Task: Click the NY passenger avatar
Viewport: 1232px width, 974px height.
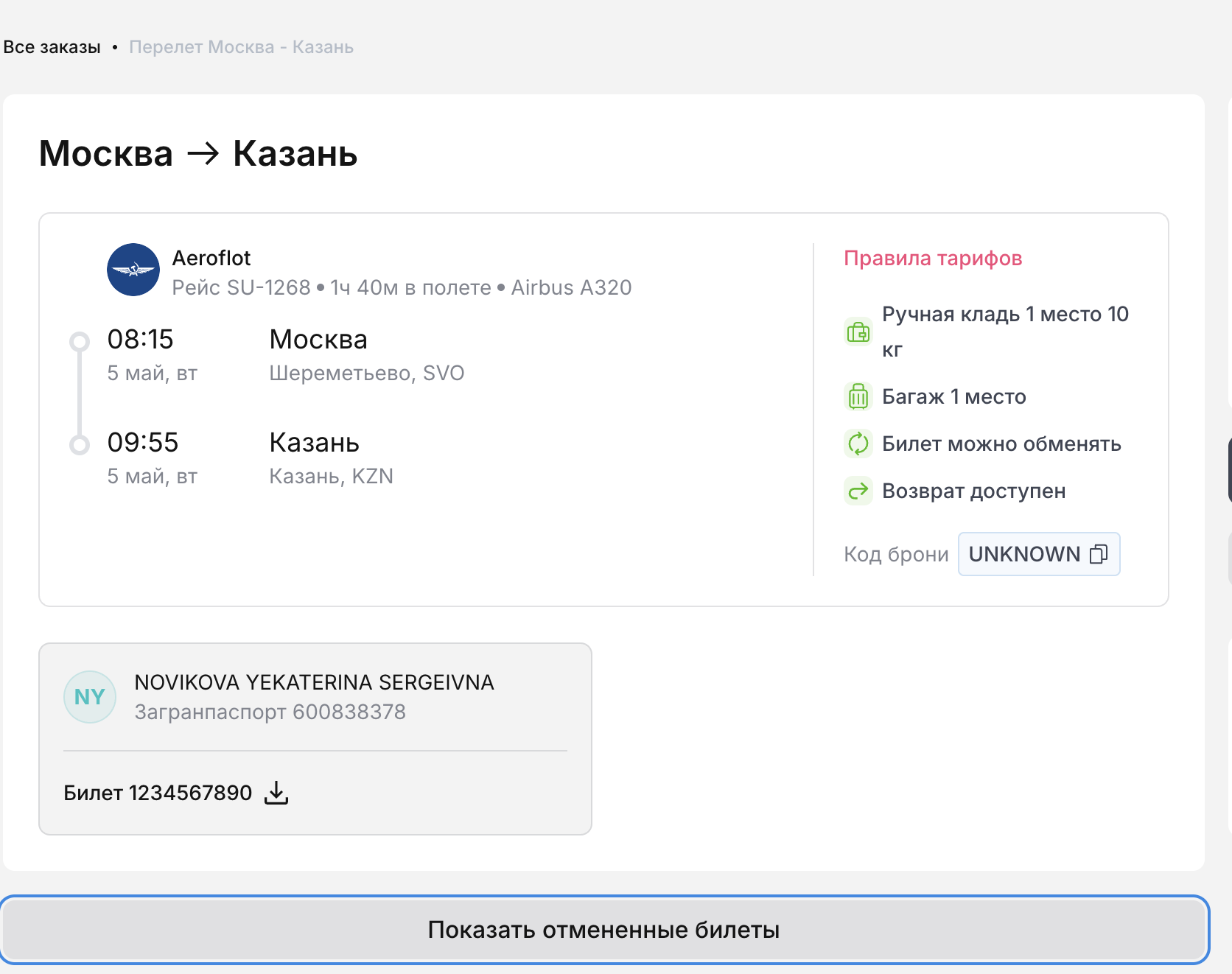Action: click(90, 697)
